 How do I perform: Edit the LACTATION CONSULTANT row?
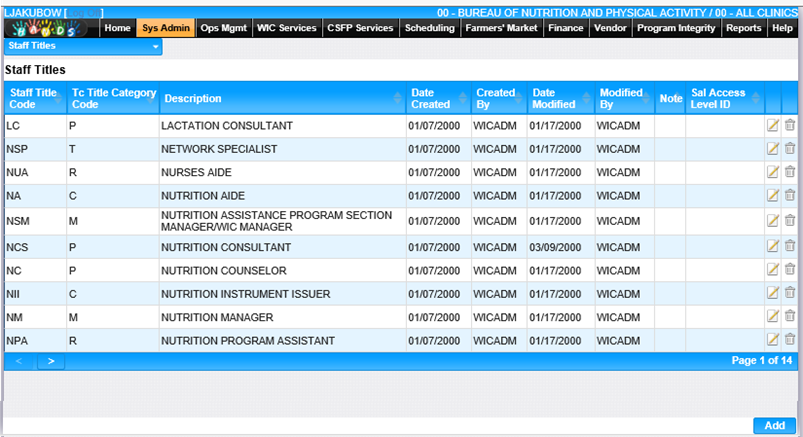click(x=773, y=125)
